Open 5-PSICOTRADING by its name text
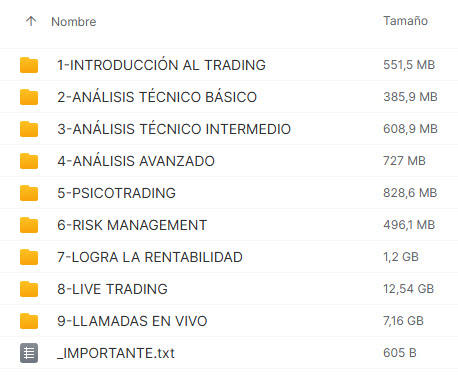 116,193
